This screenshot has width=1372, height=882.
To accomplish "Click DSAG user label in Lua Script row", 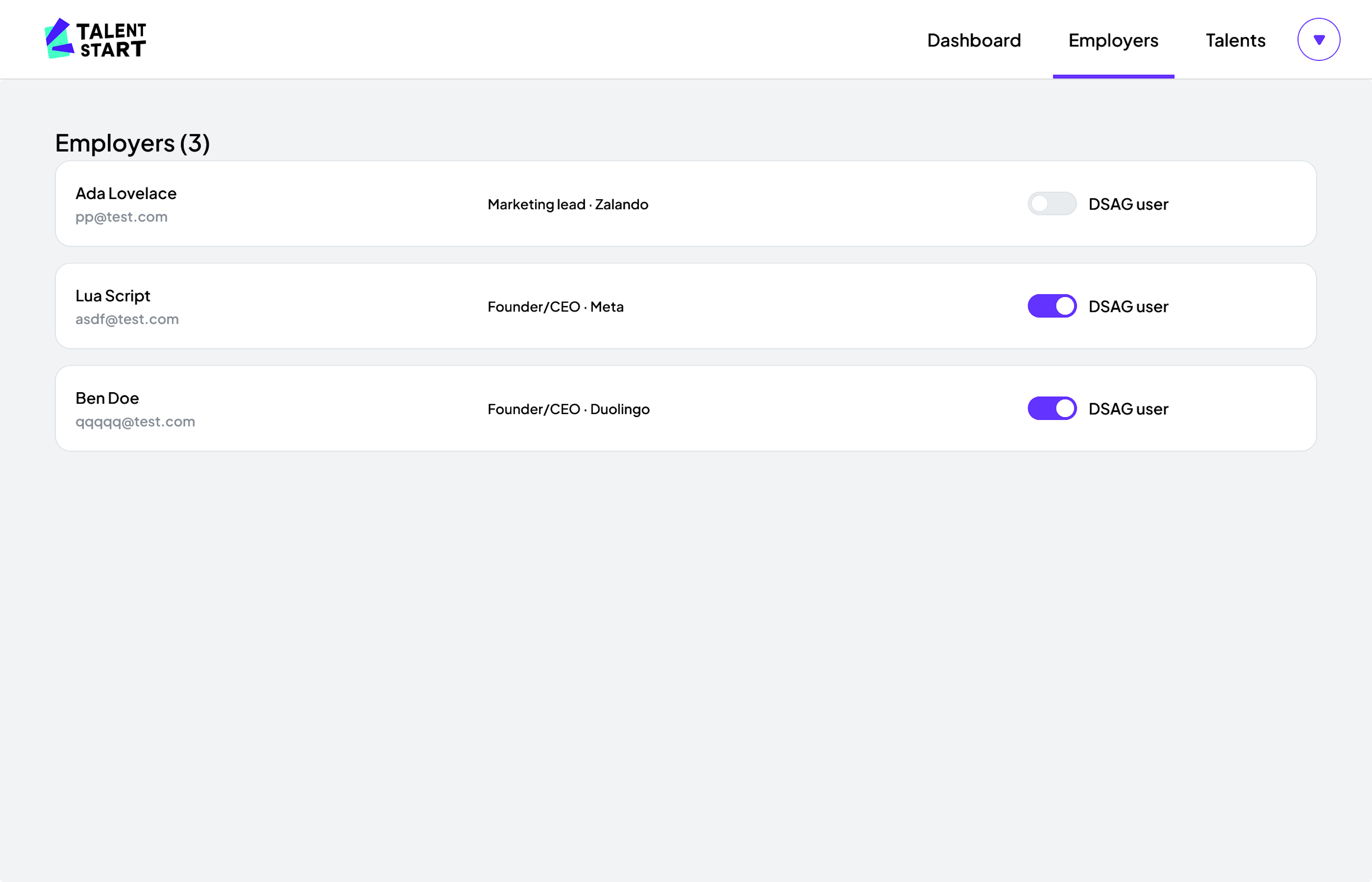I will tap(1128, 307).
